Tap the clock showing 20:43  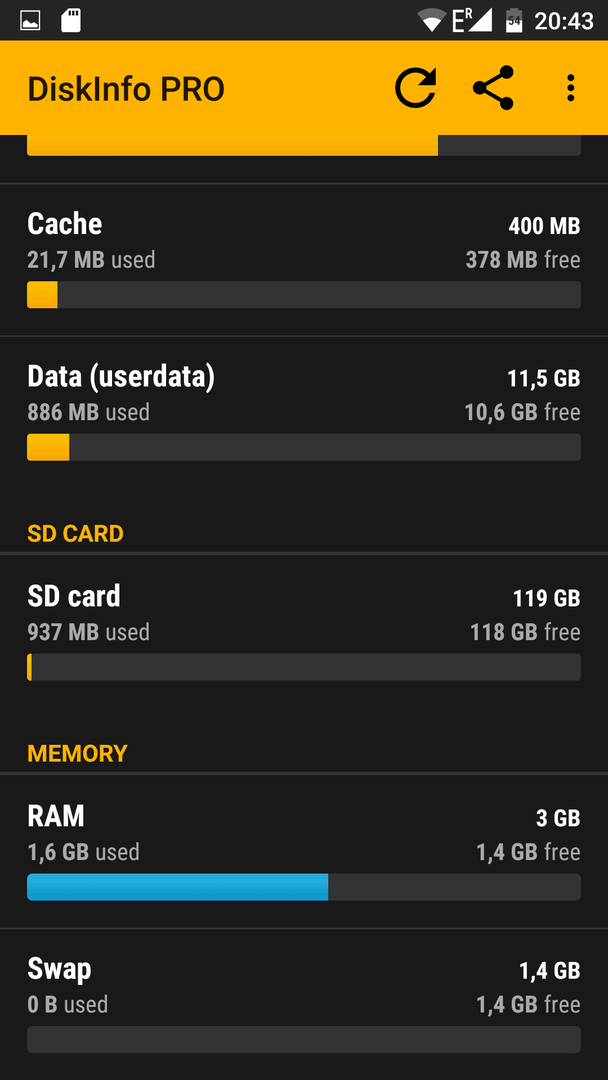tap(564, 21)
